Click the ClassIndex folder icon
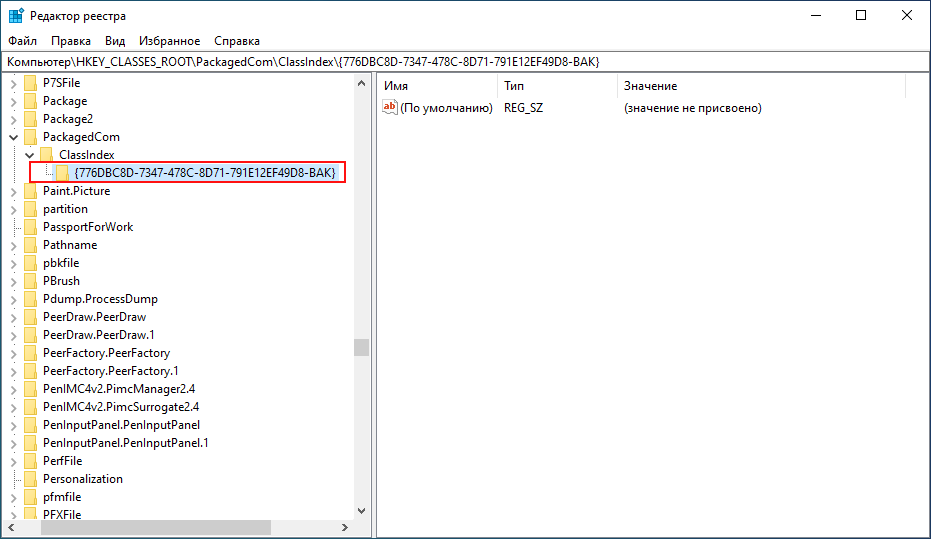931x539 pixels. 46,155
